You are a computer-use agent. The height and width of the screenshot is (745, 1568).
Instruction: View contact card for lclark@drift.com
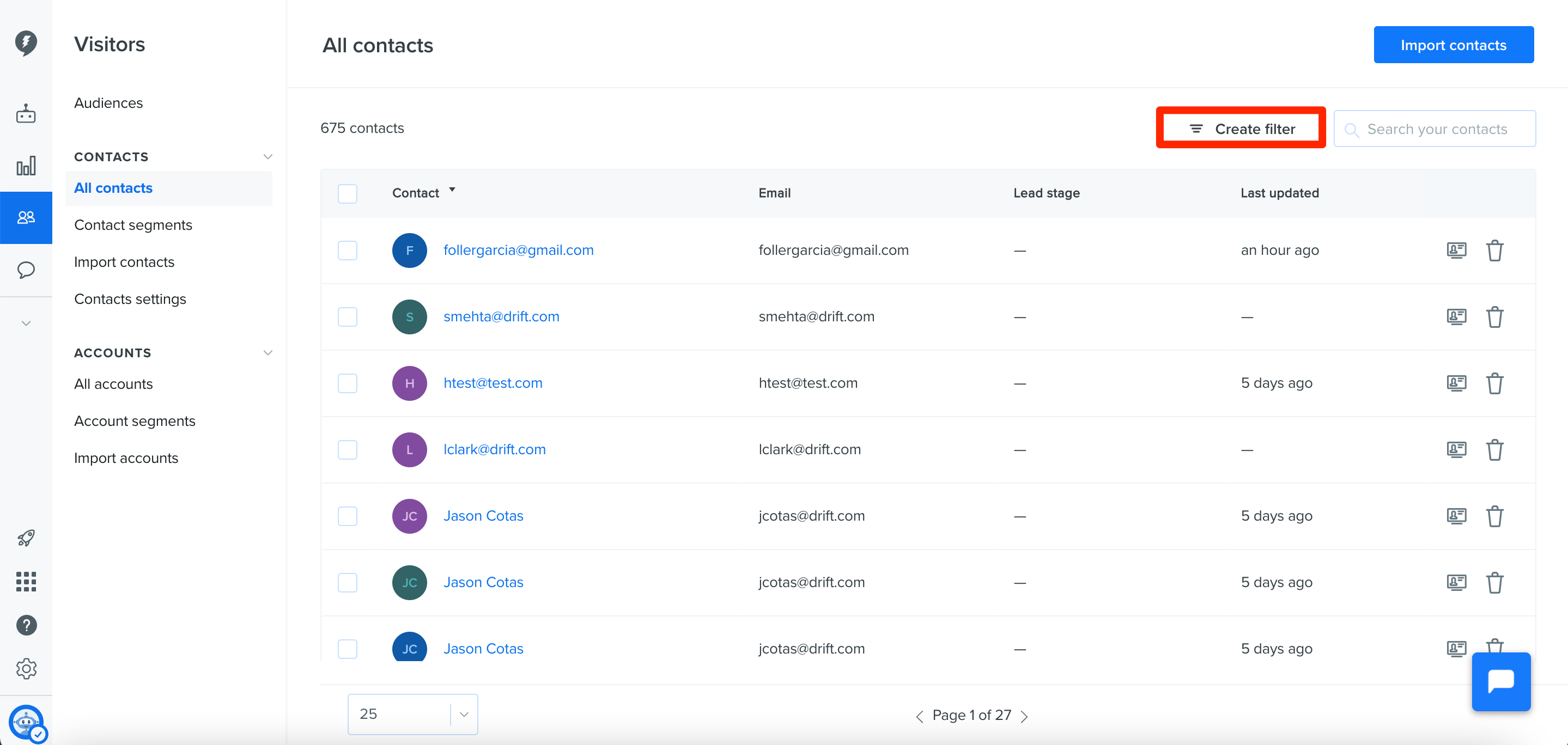point(1457,450)
